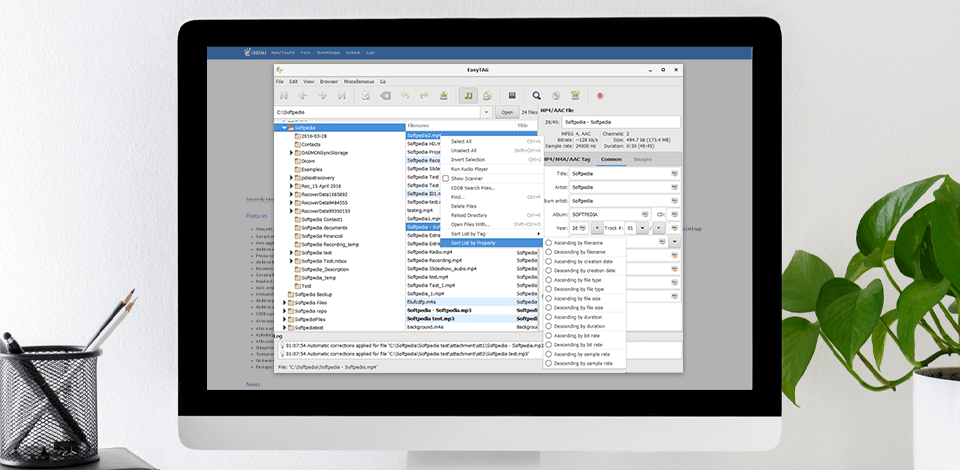
Task: Select Ascending by file size option
Action: (x=549, y=299)
